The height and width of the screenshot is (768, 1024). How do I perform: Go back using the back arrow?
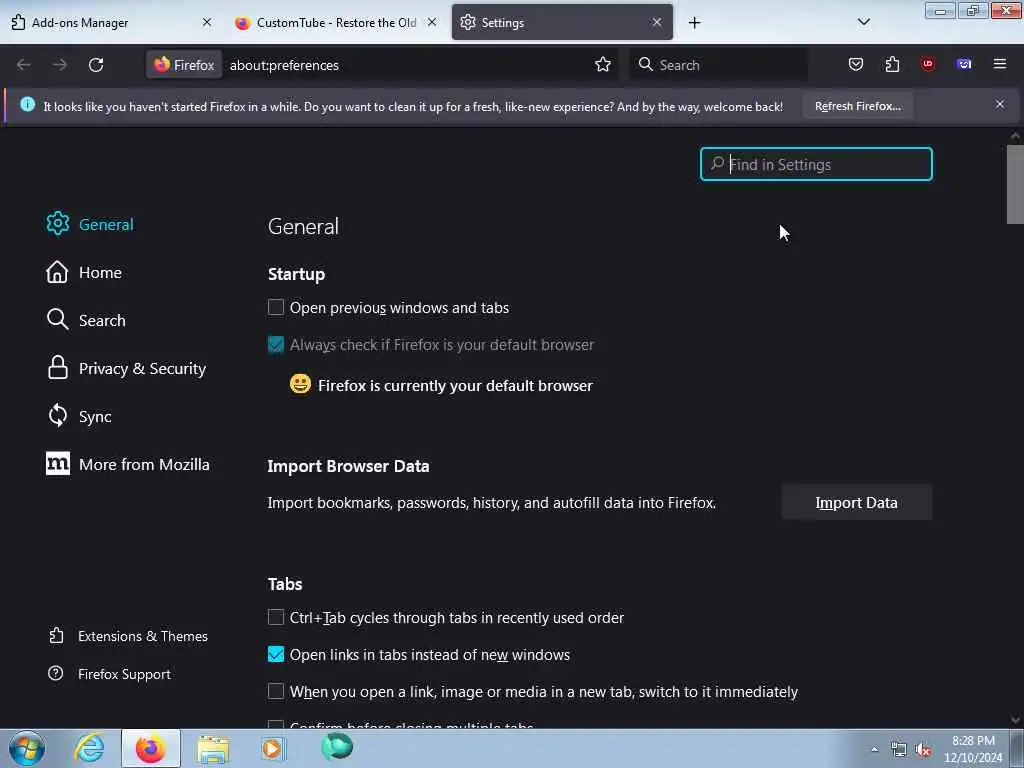[x=24, y=65]
